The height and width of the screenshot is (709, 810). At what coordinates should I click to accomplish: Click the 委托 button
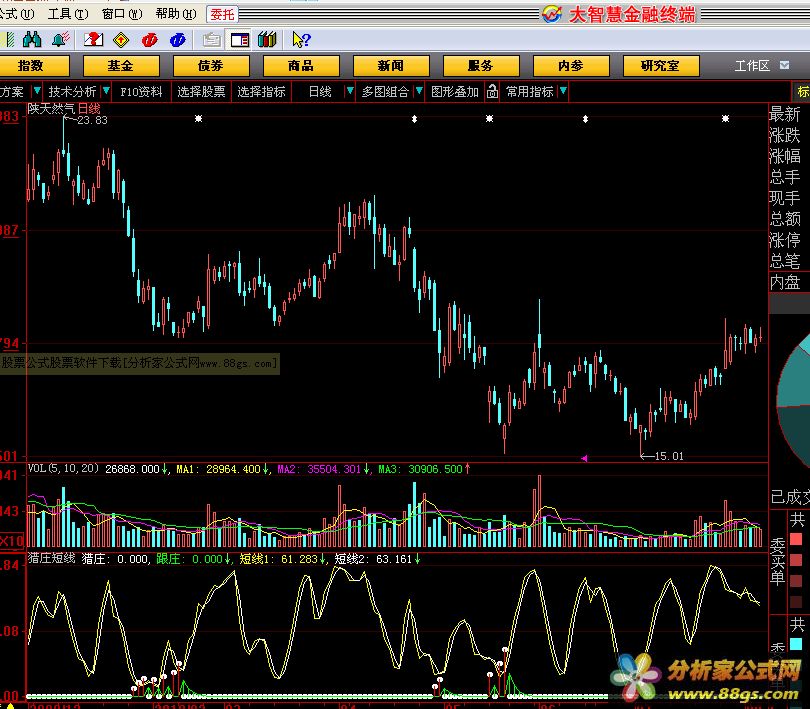(223, 14)
